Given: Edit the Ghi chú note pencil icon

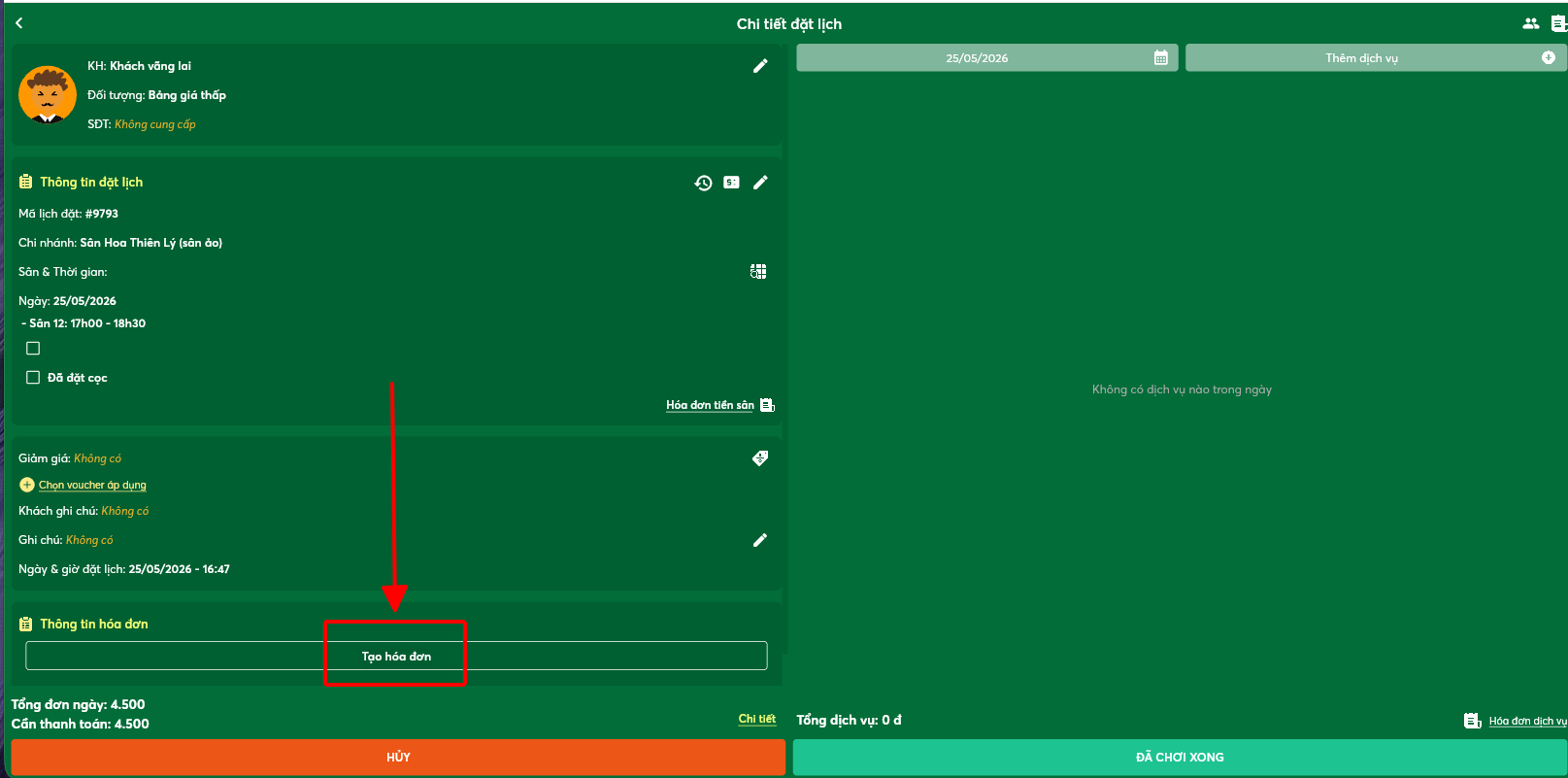Looking at the screenshot, I should pos(760,540).
